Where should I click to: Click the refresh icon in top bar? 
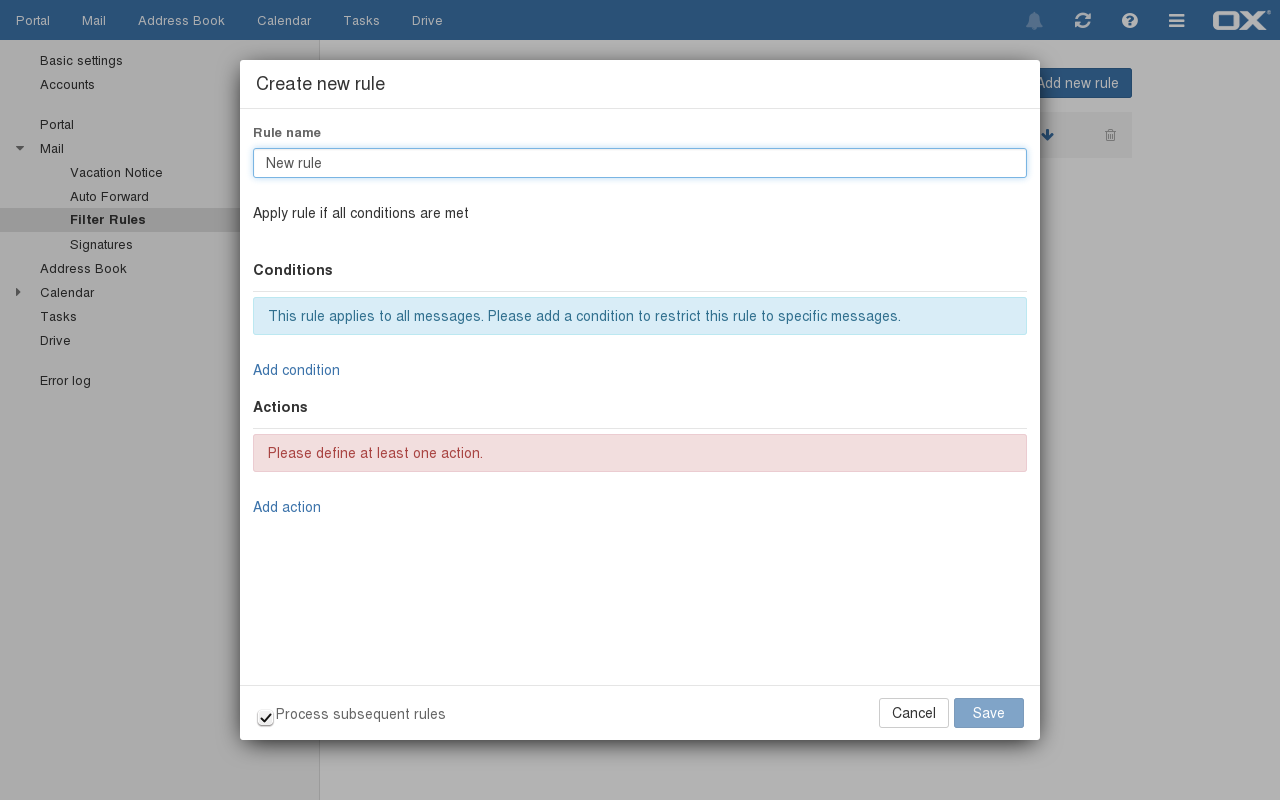[1082, 21]
